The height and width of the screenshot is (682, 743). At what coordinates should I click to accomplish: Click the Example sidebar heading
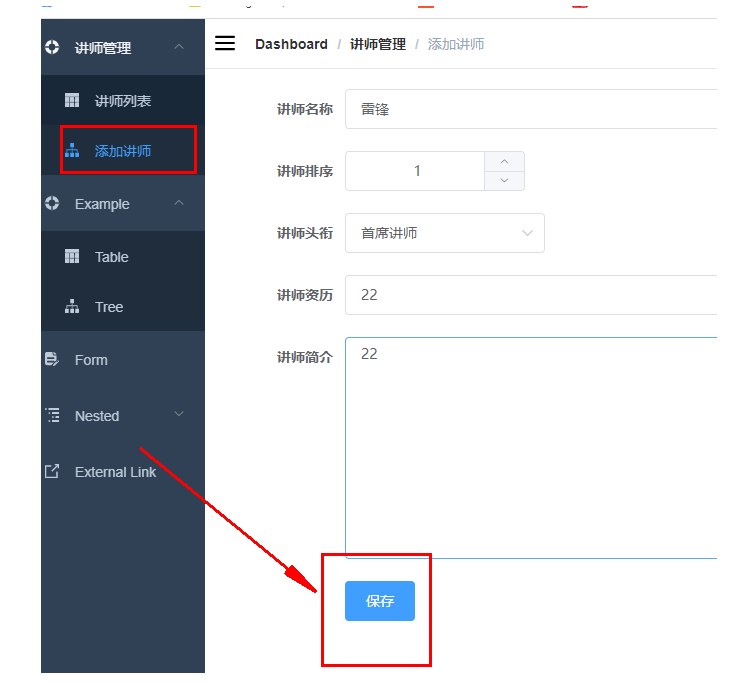pos(123,204)
